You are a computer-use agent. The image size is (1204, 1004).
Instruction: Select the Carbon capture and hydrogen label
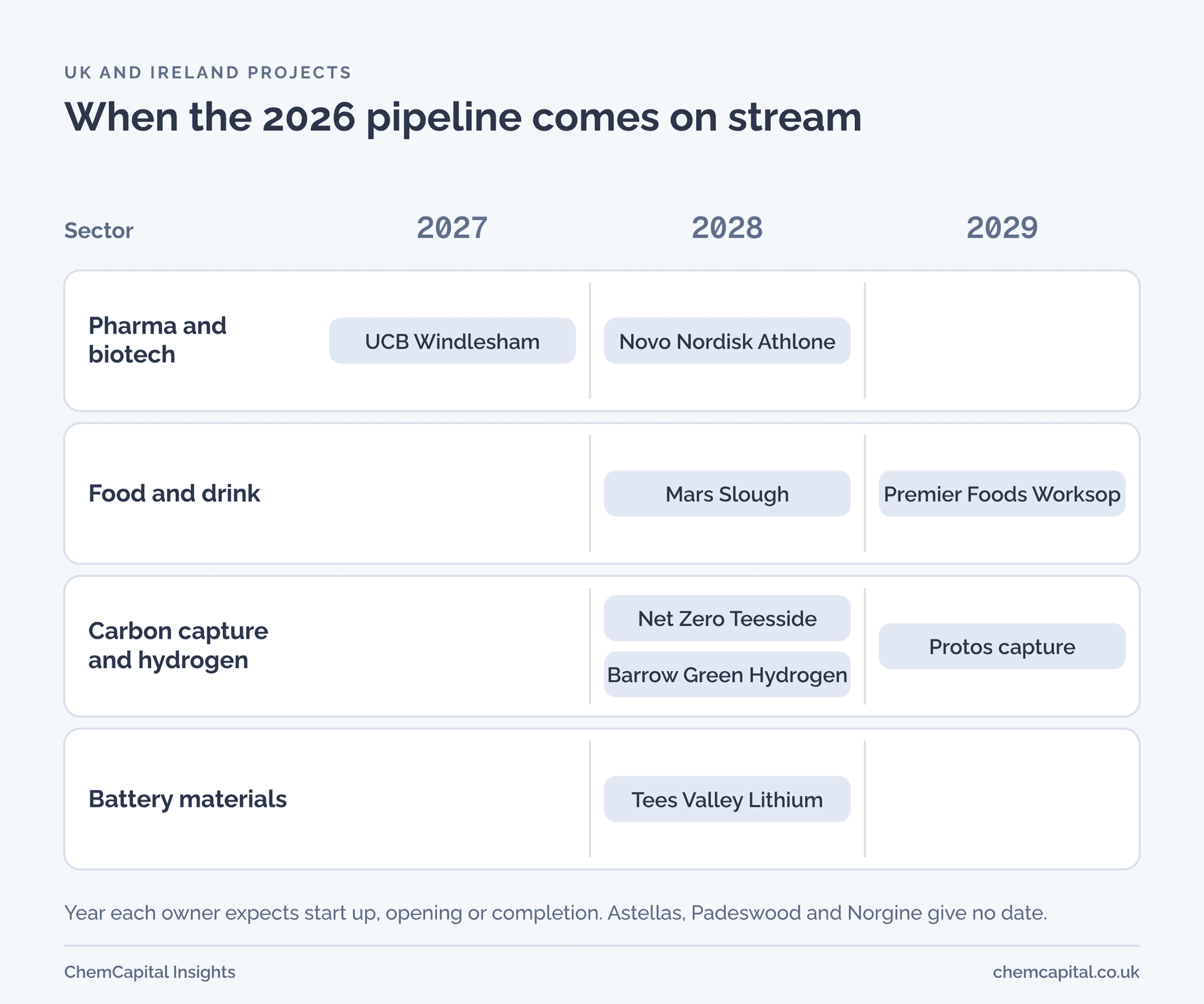(178, 645)
